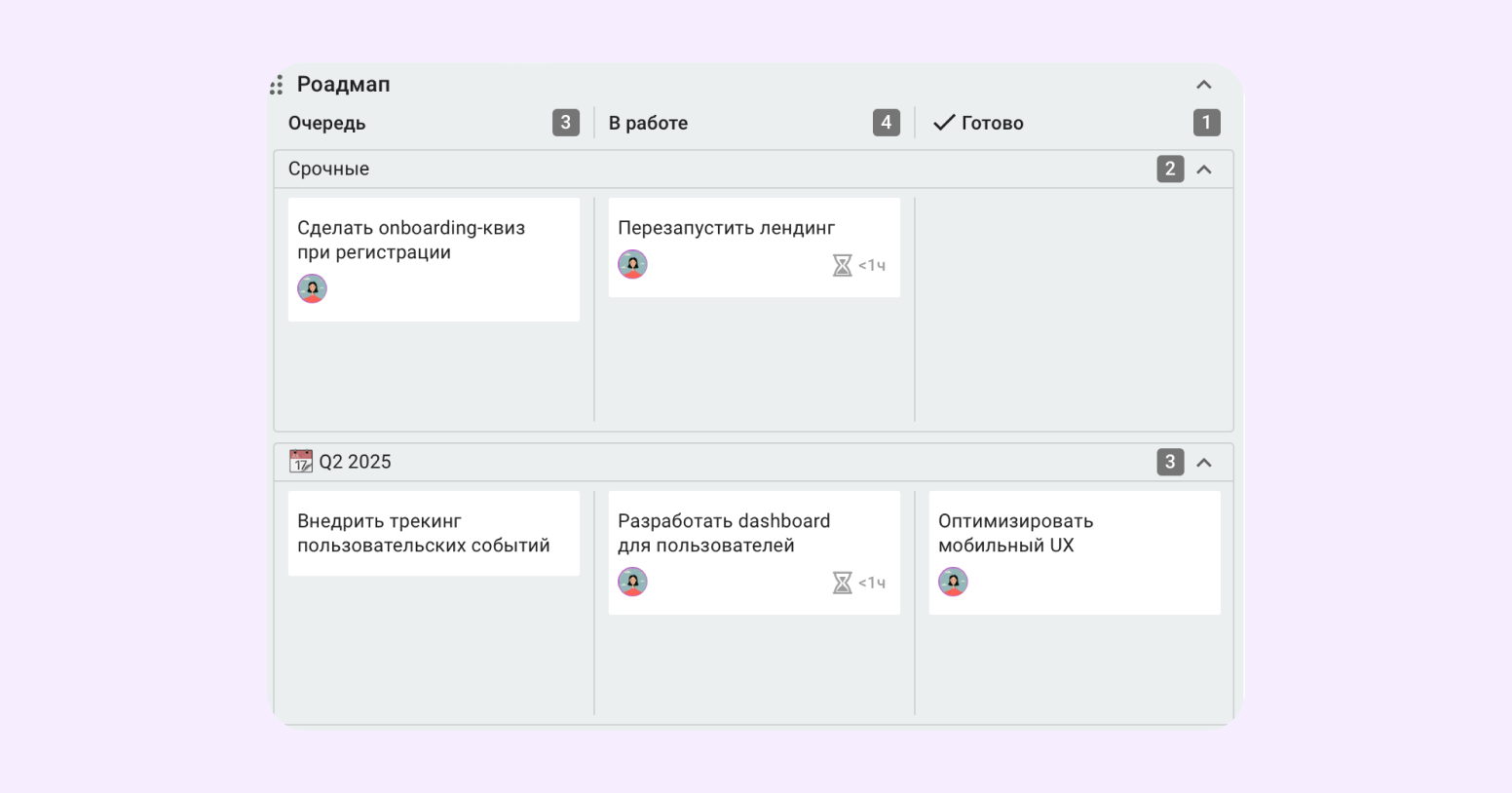Click assignee avatar on Перезапустить лендинг card
The width and height of the screenshot is (1512, 793).
[x=632, y=264]
